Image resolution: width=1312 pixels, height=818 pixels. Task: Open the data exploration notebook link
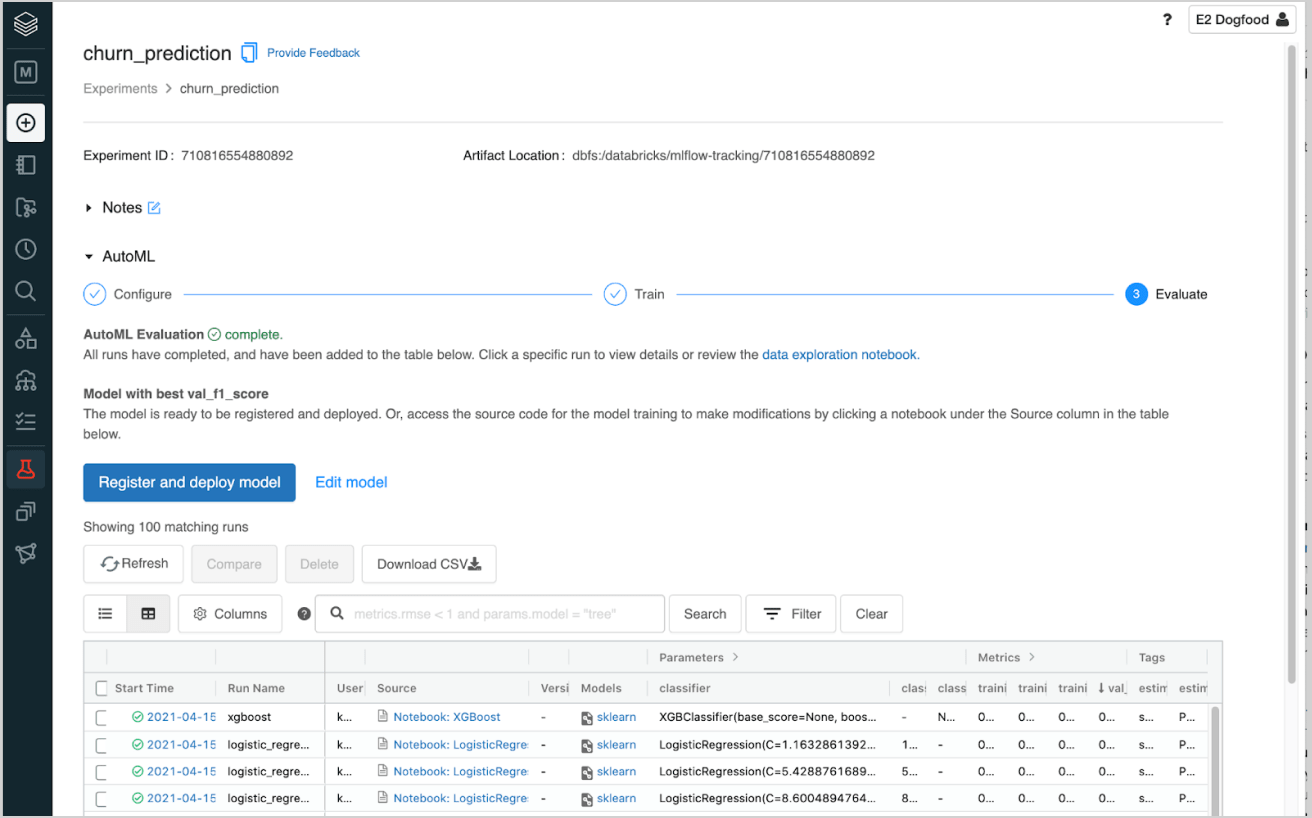coord(840,354)
